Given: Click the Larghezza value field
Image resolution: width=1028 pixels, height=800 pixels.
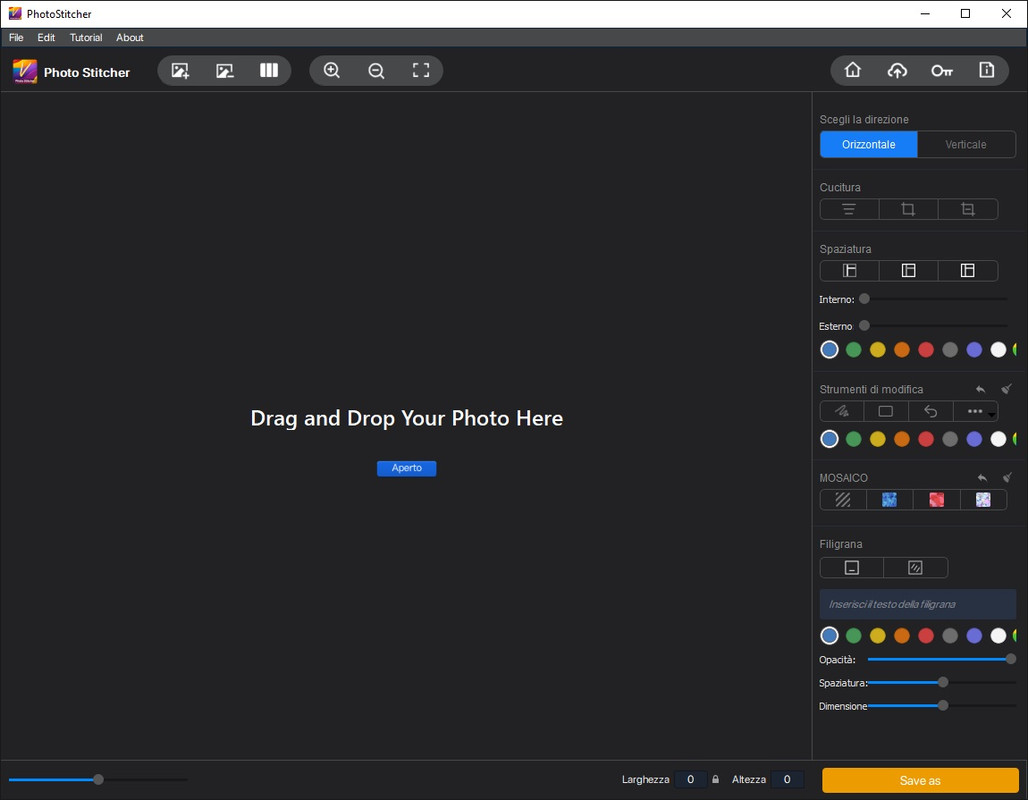Looking at the screenshot, I should 690,779.
